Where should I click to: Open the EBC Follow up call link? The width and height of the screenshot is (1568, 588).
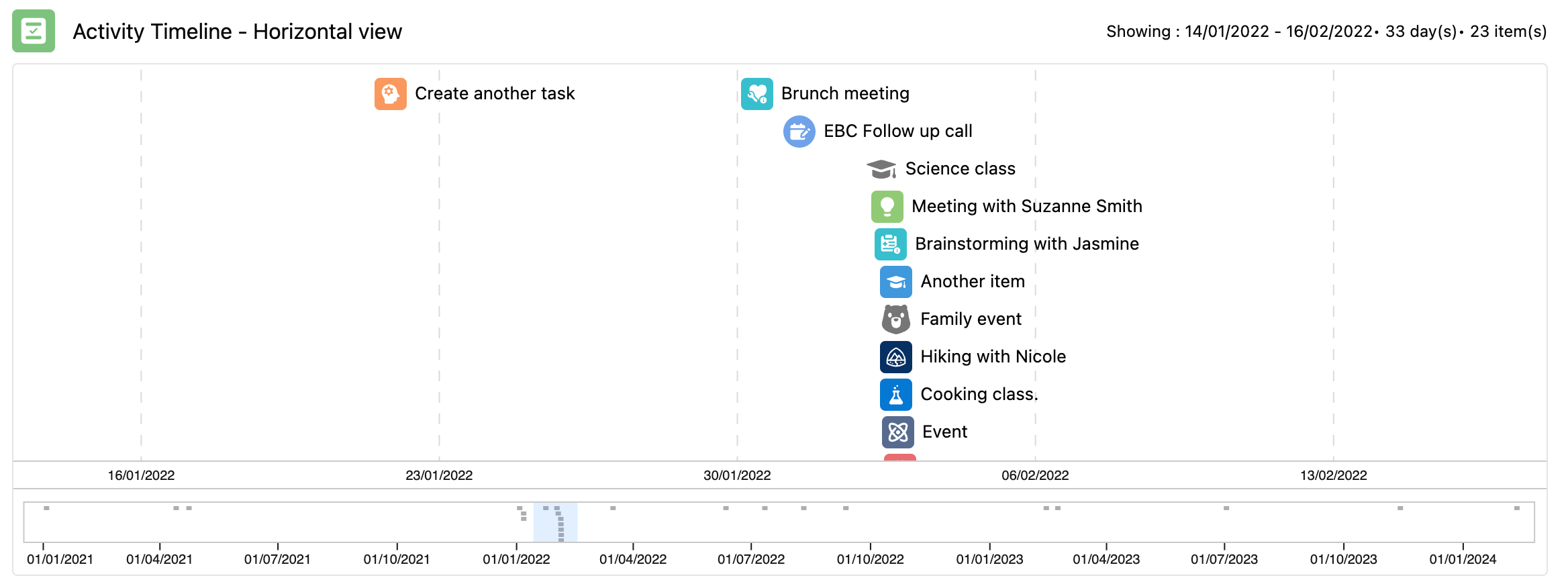(898, 131)
